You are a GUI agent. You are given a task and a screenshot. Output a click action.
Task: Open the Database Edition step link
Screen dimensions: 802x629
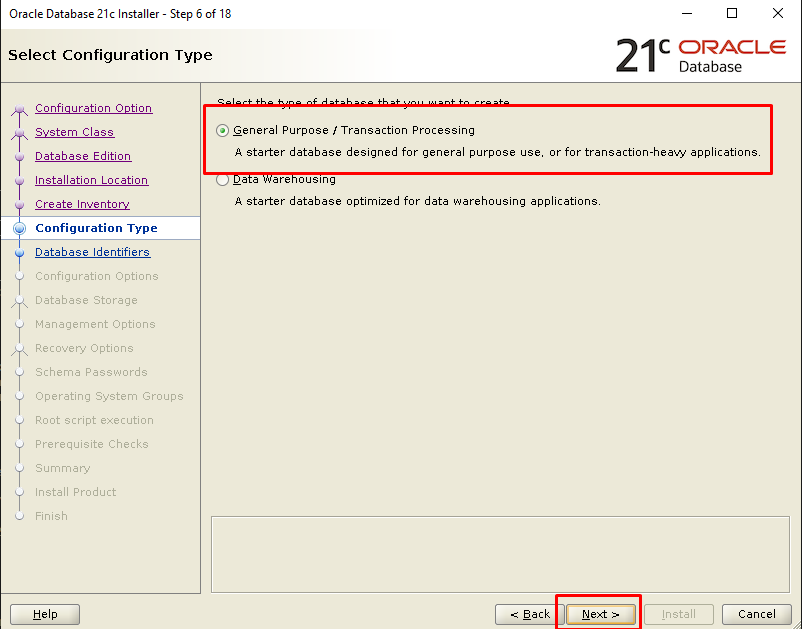tap(83, 156)
